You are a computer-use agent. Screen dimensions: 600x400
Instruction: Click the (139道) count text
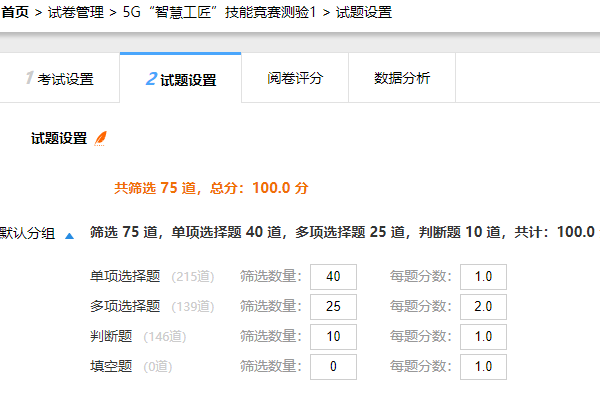(x=193, y=307)
